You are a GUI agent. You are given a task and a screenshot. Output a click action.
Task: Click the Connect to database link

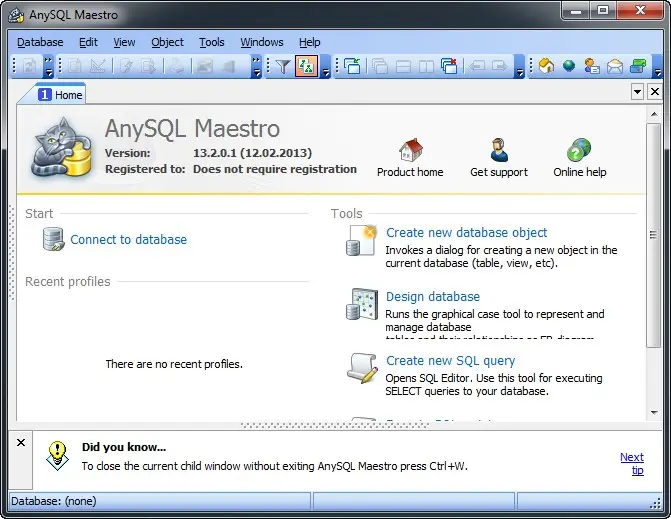tap(128, 240)
